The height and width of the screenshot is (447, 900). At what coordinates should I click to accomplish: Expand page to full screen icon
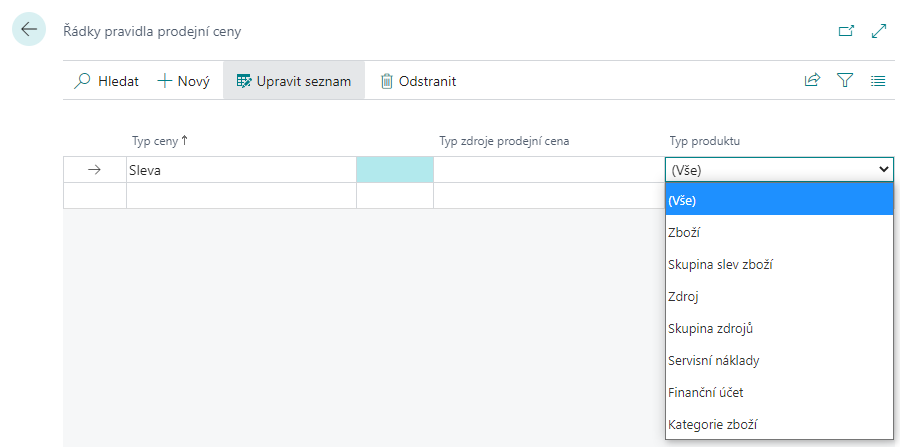pyautogui.click(x=879, y=31)
